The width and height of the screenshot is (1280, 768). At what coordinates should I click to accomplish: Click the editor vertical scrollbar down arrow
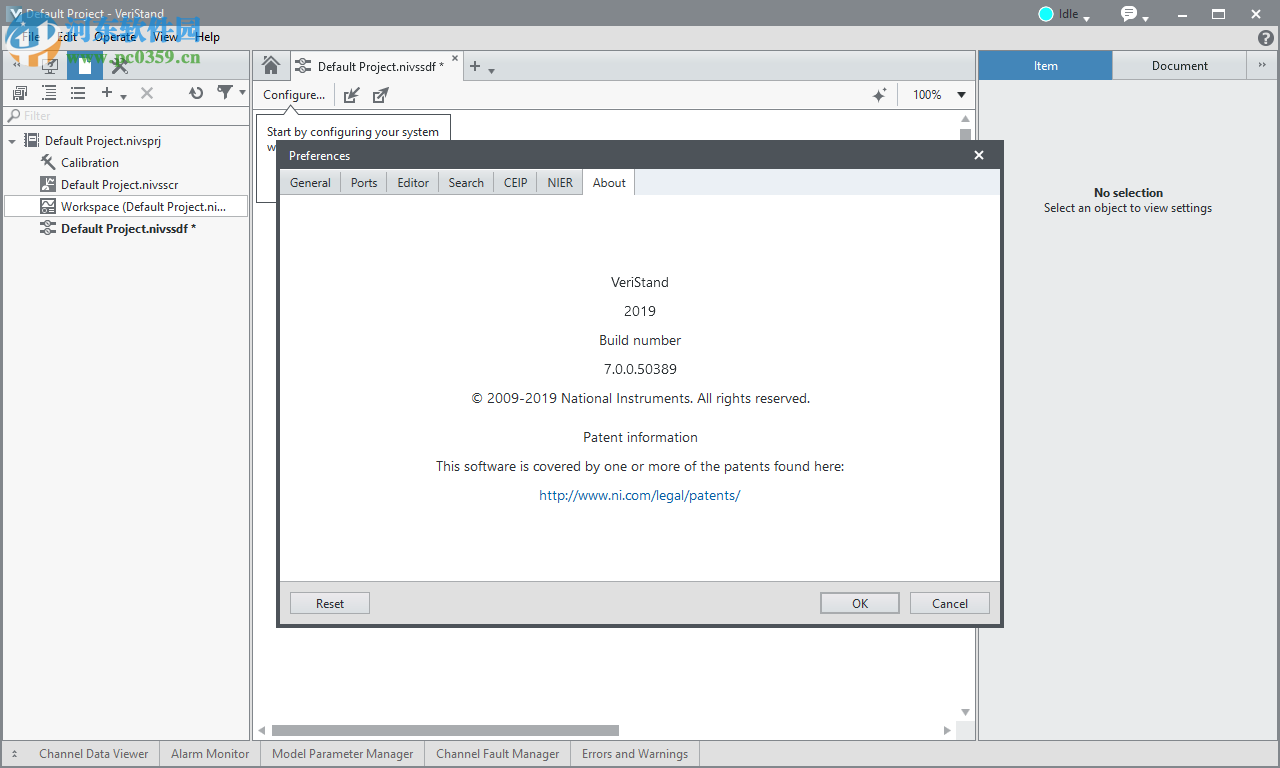tap(965, 712)
